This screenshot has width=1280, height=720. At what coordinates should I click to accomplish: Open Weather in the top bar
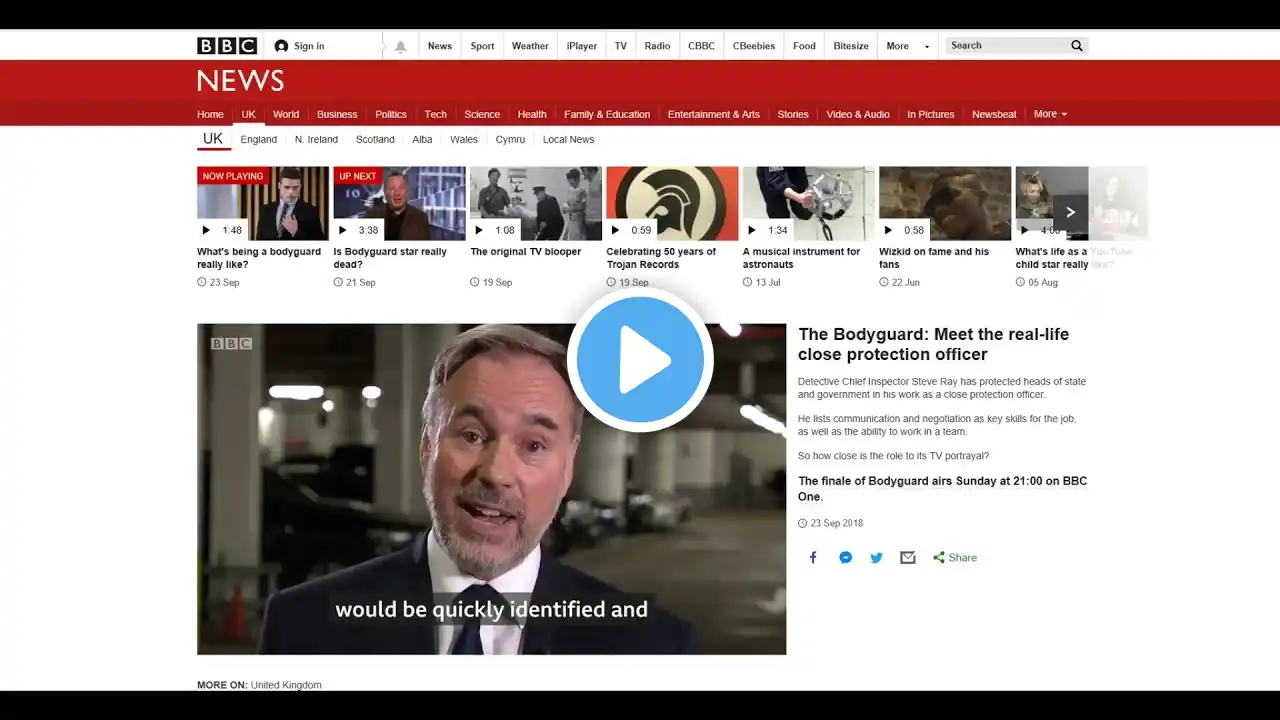(530, 46)
